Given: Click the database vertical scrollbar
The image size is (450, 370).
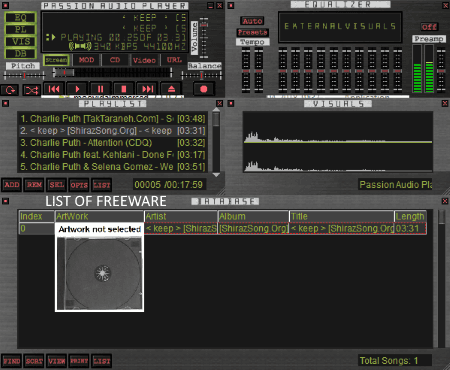Looking at the screenshot, I should click(442, 279).
